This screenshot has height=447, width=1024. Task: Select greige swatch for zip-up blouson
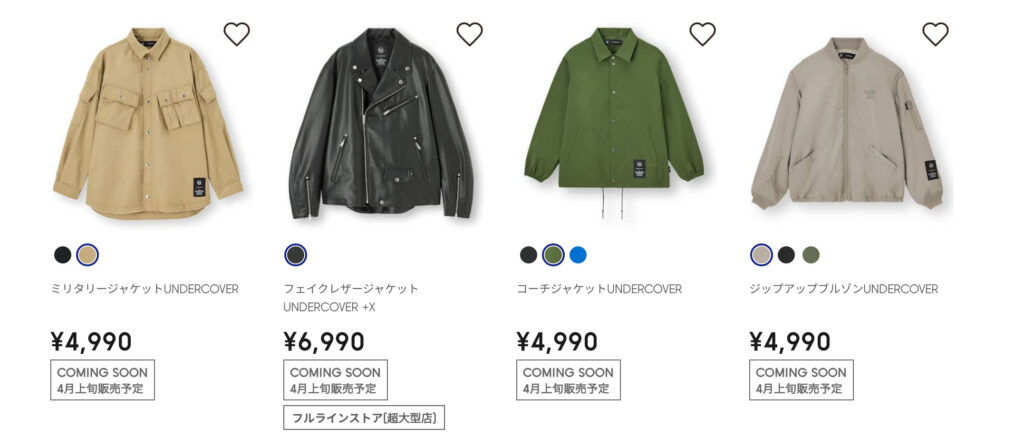761,255
